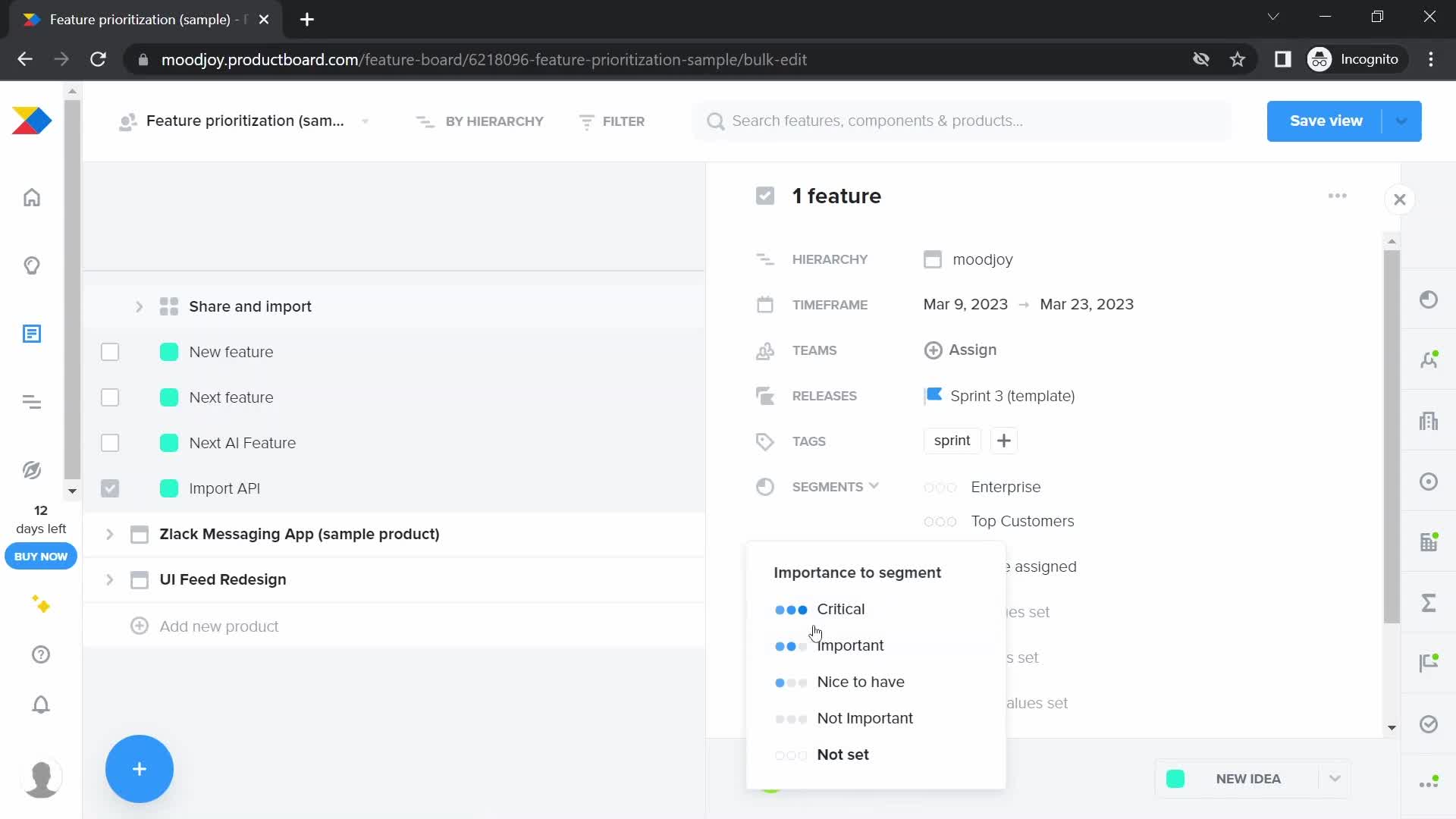Select Not set importance
The image size is (1456, 819).
coord(876,755)
